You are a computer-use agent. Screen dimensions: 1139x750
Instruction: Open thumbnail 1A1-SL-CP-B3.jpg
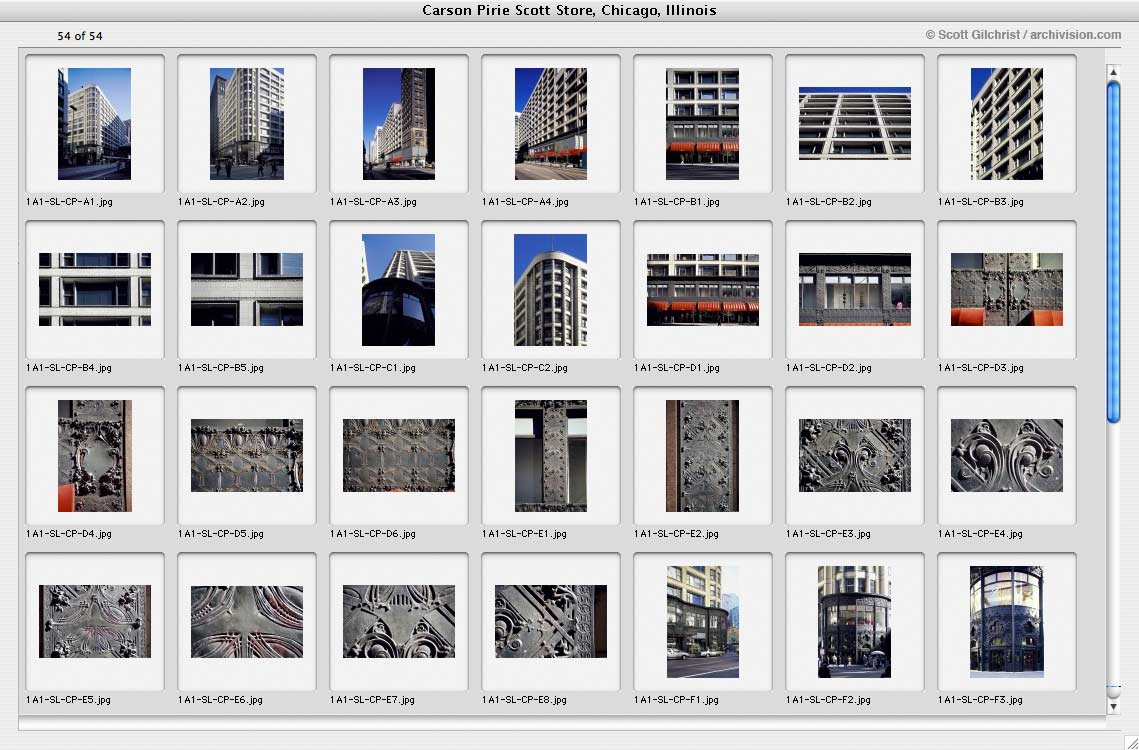[1007, 124]
